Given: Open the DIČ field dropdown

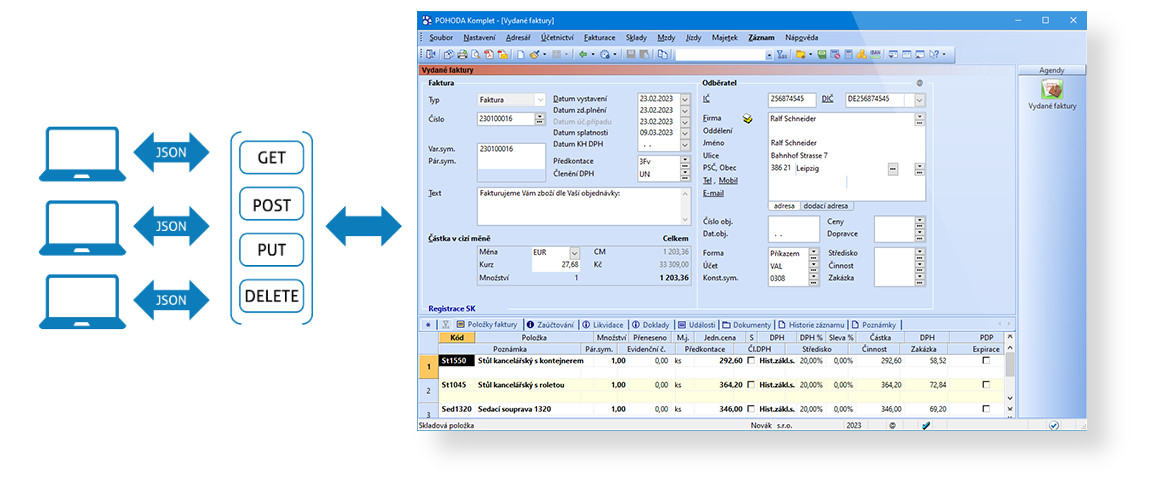Looking at the screenshot, I should click(919, 100).
